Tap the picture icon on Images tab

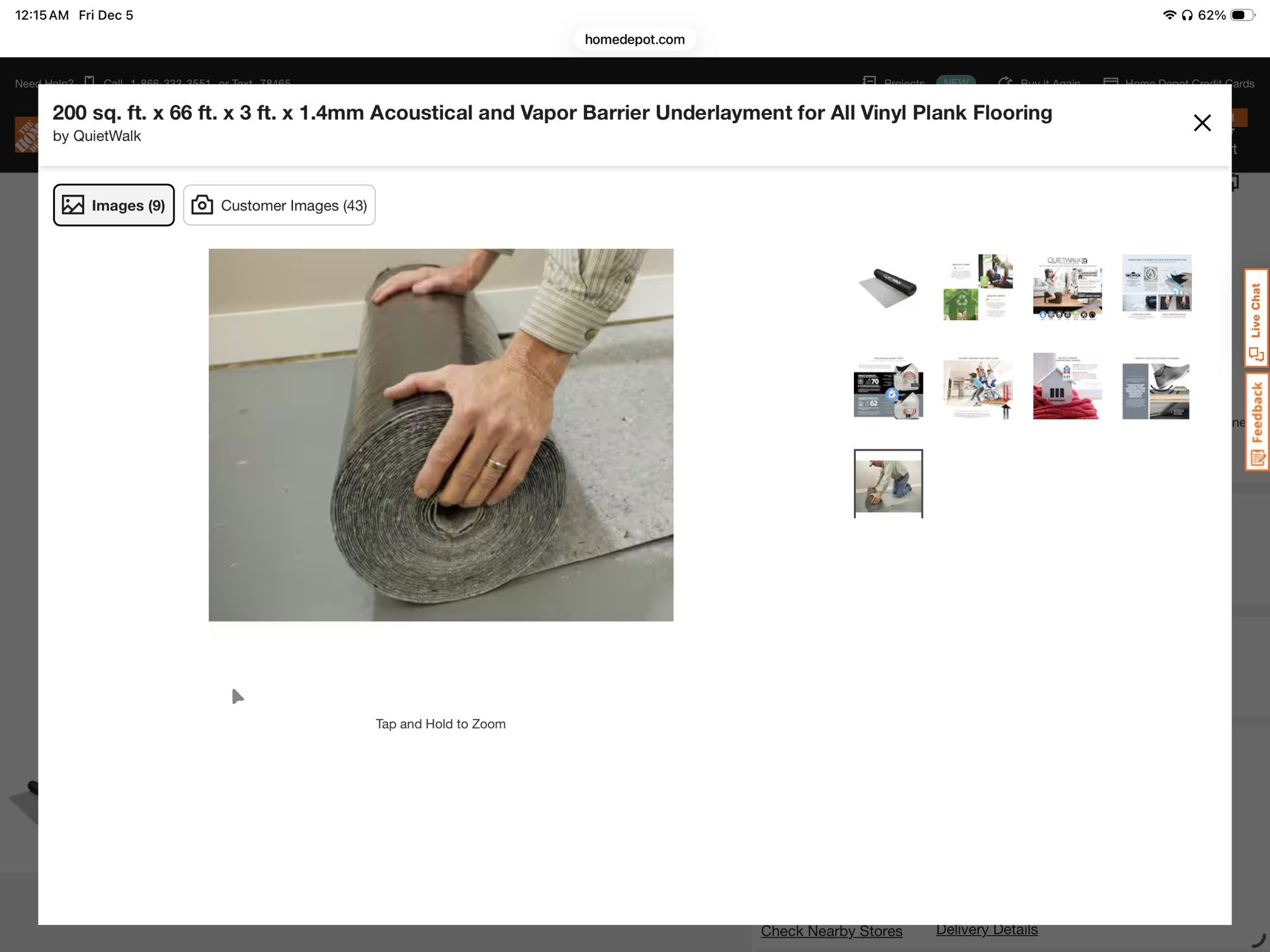click(x=73, y=205)
